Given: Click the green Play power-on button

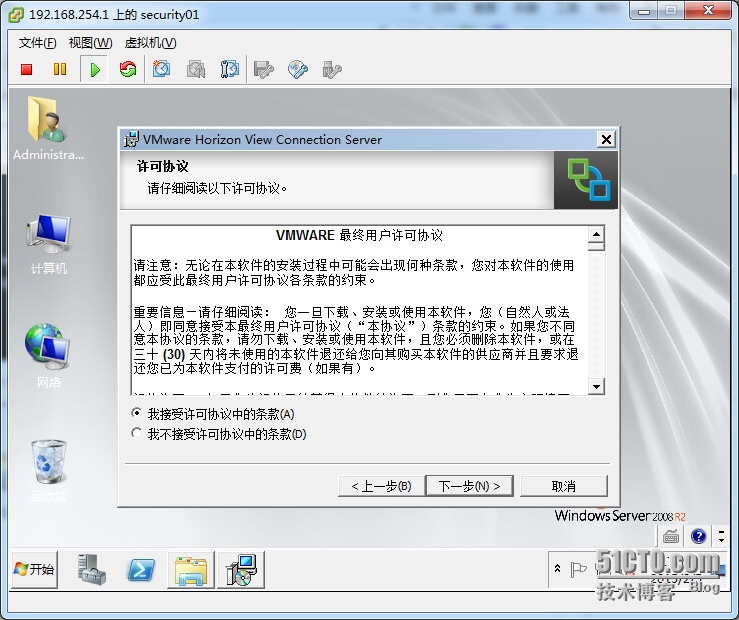Looking at the screenshot, I should point(95,70).
